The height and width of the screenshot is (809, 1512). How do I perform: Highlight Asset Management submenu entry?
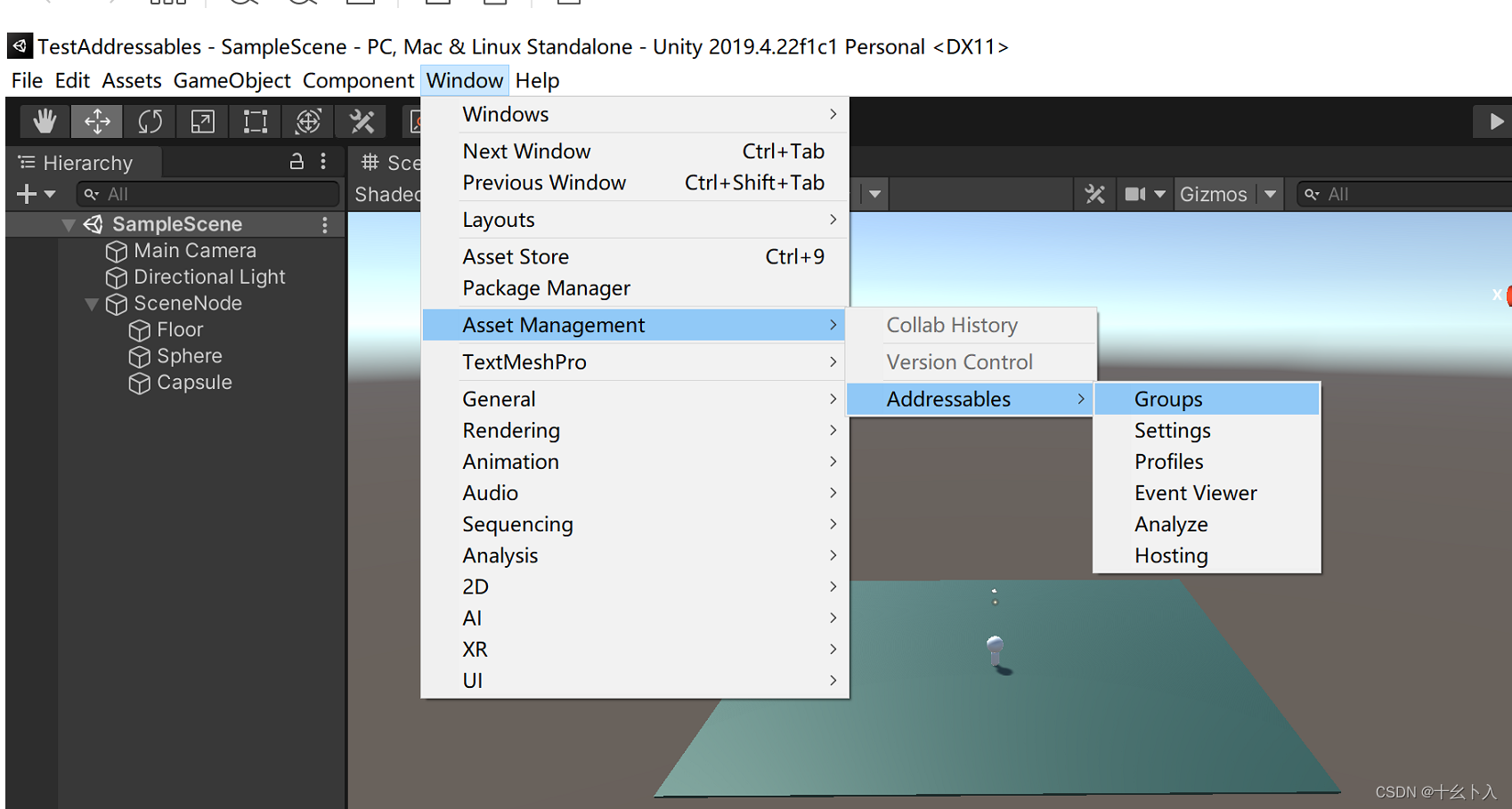pos(635,326)
